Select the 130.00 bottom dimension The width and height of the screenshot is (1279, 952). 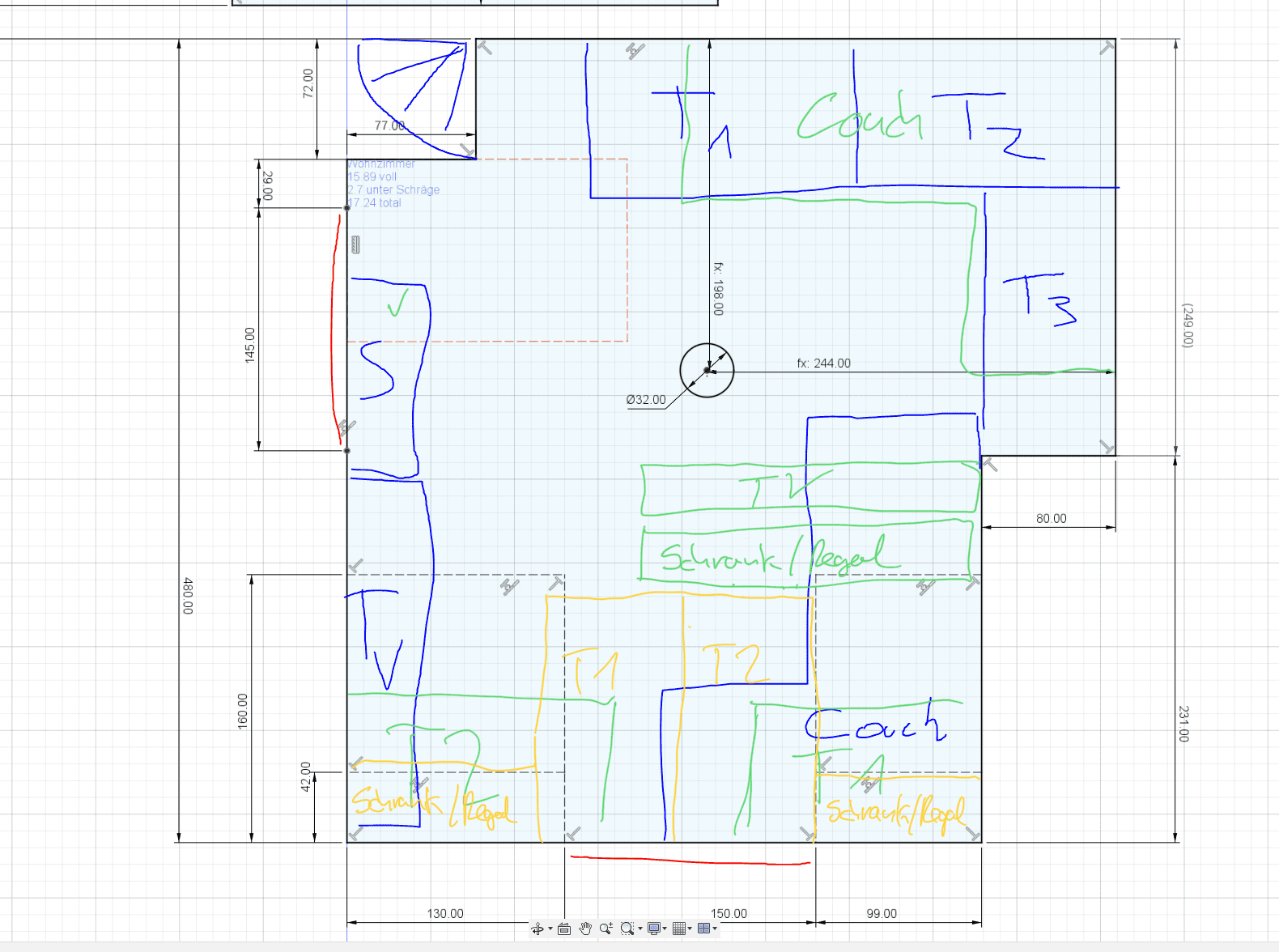(x=445, y=913)
